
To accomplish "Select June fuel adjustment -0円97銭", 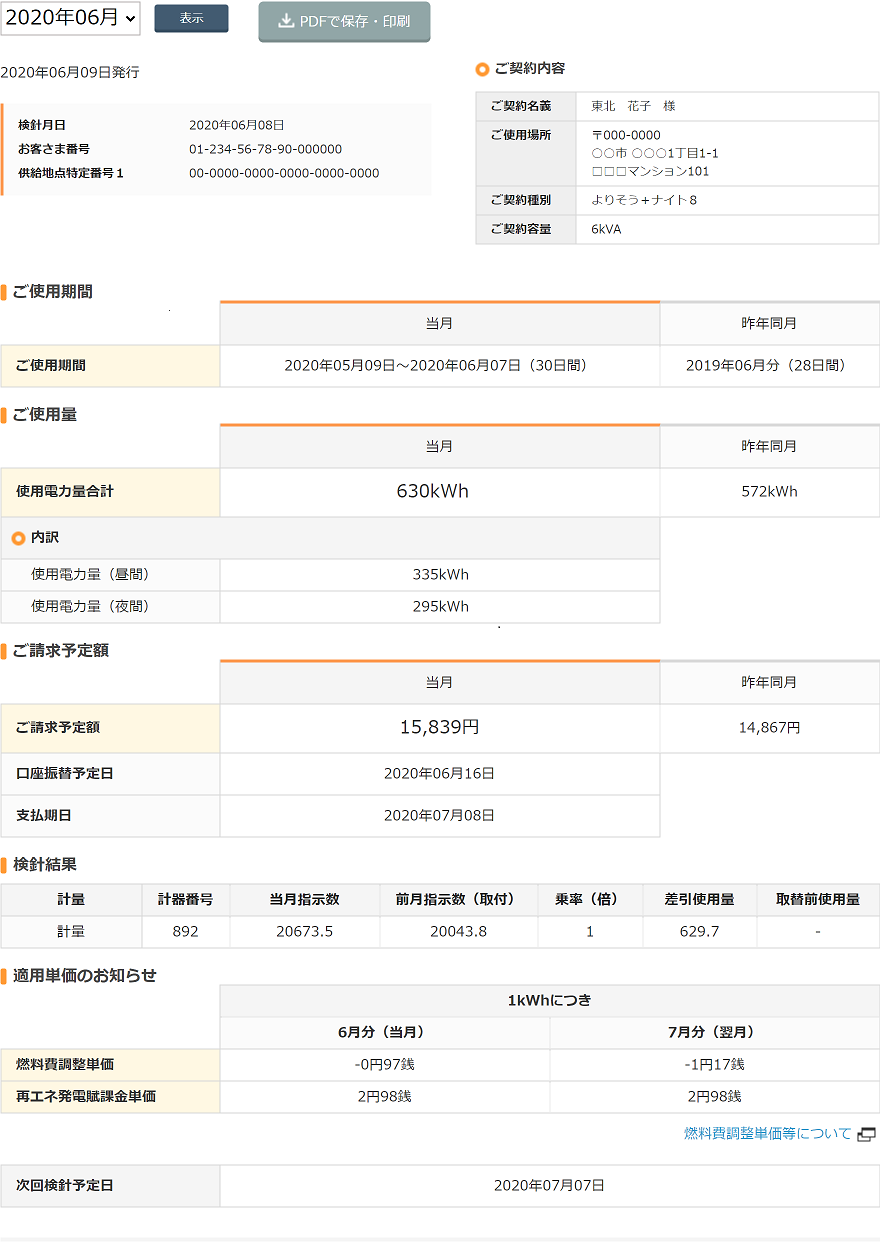I will click(385, 1065).
